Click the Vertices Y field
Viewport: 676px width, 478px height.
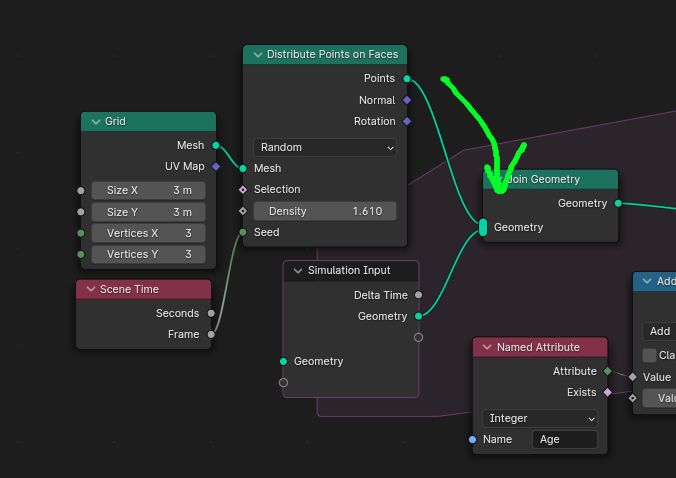pyautogui.click(x=148, y=254)
